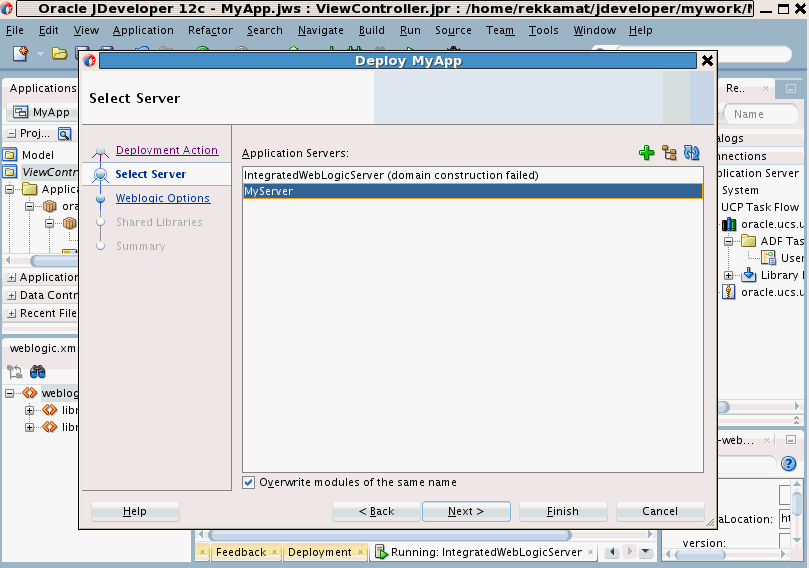
Task: Select MyServer in the Application Servers list
Action: click(473, 191)
